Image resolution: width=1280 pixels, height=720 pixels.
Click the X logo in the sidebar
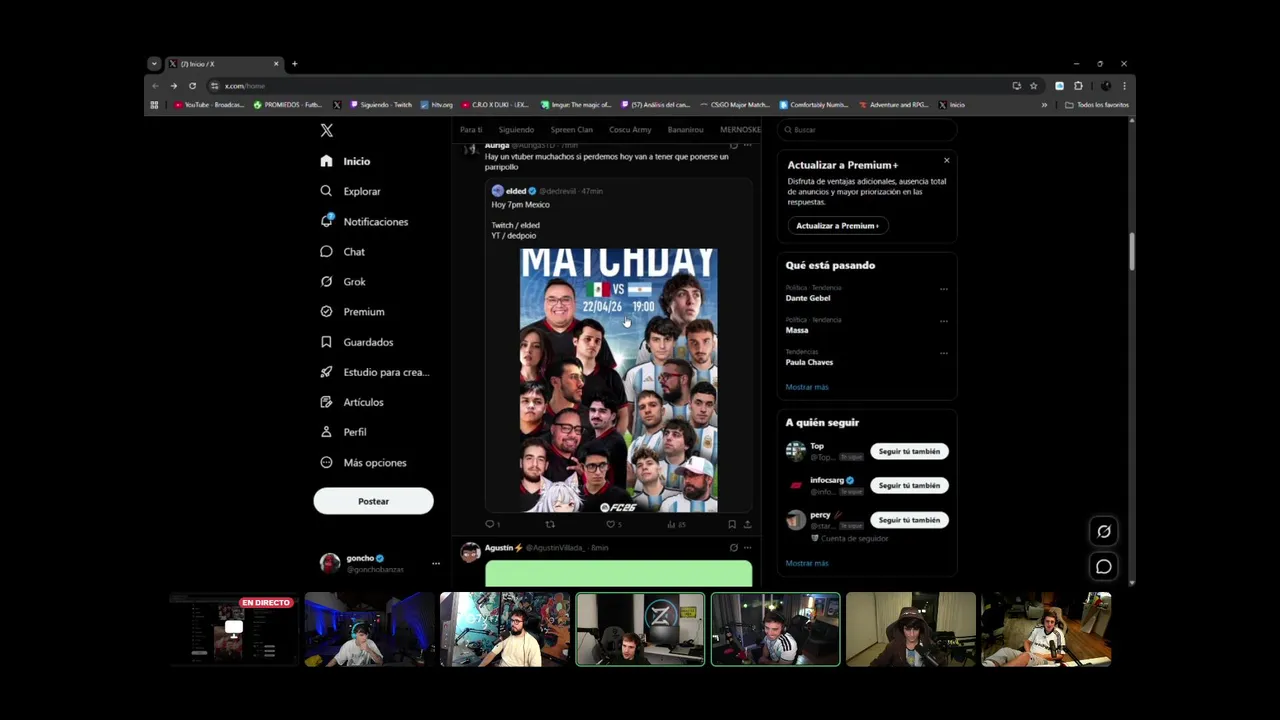[327, 130]
